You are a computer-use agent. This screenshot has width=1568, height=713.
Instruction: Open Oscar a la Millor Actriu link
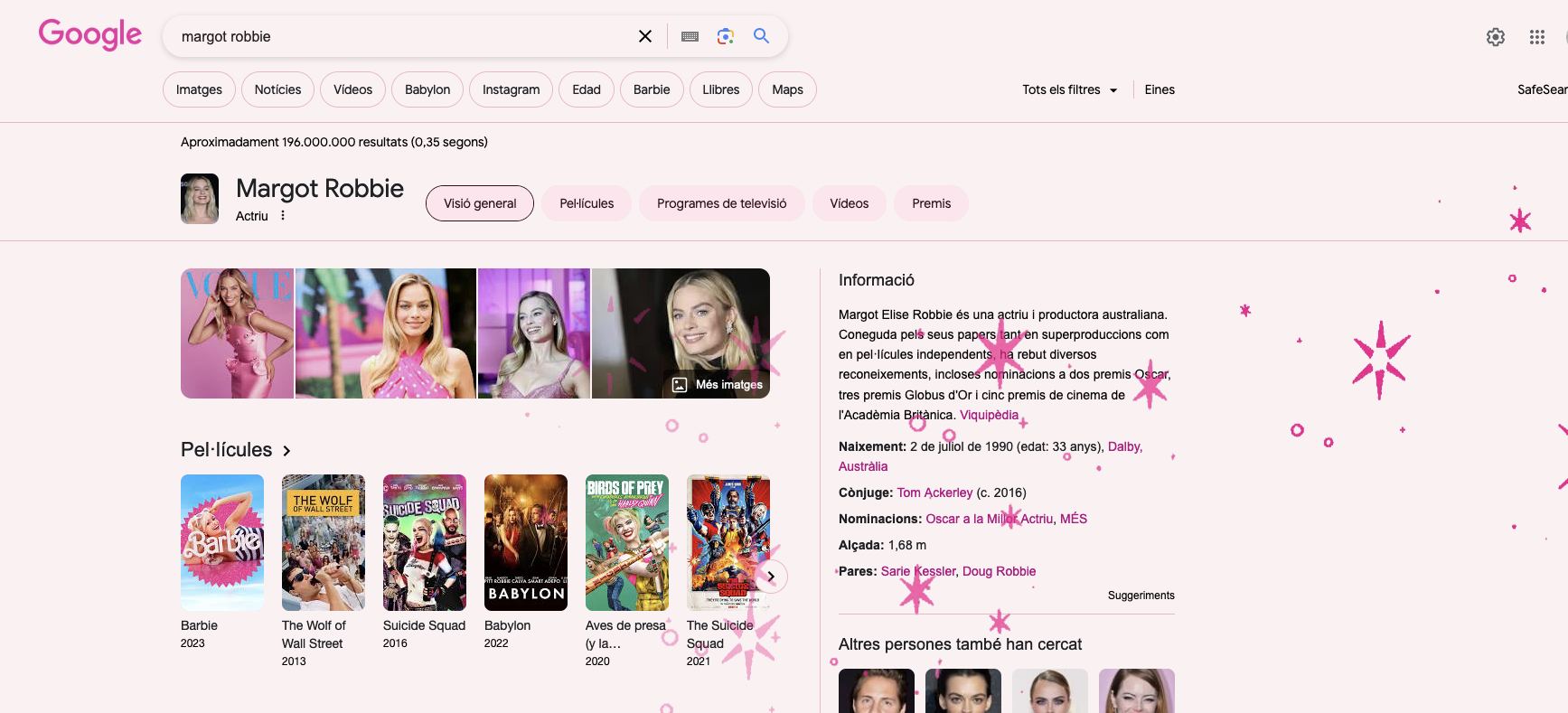990,519
